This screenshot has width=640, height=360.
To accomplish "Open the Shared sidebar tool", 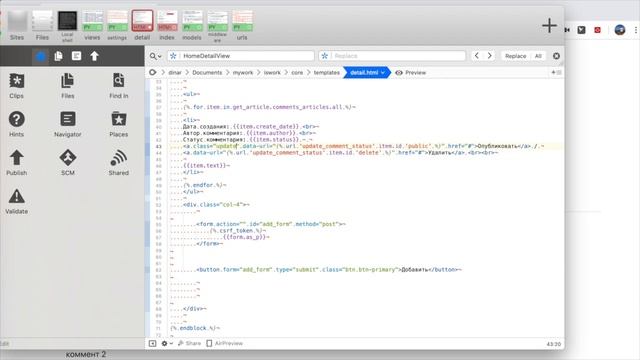I will (x=118, y=162).
